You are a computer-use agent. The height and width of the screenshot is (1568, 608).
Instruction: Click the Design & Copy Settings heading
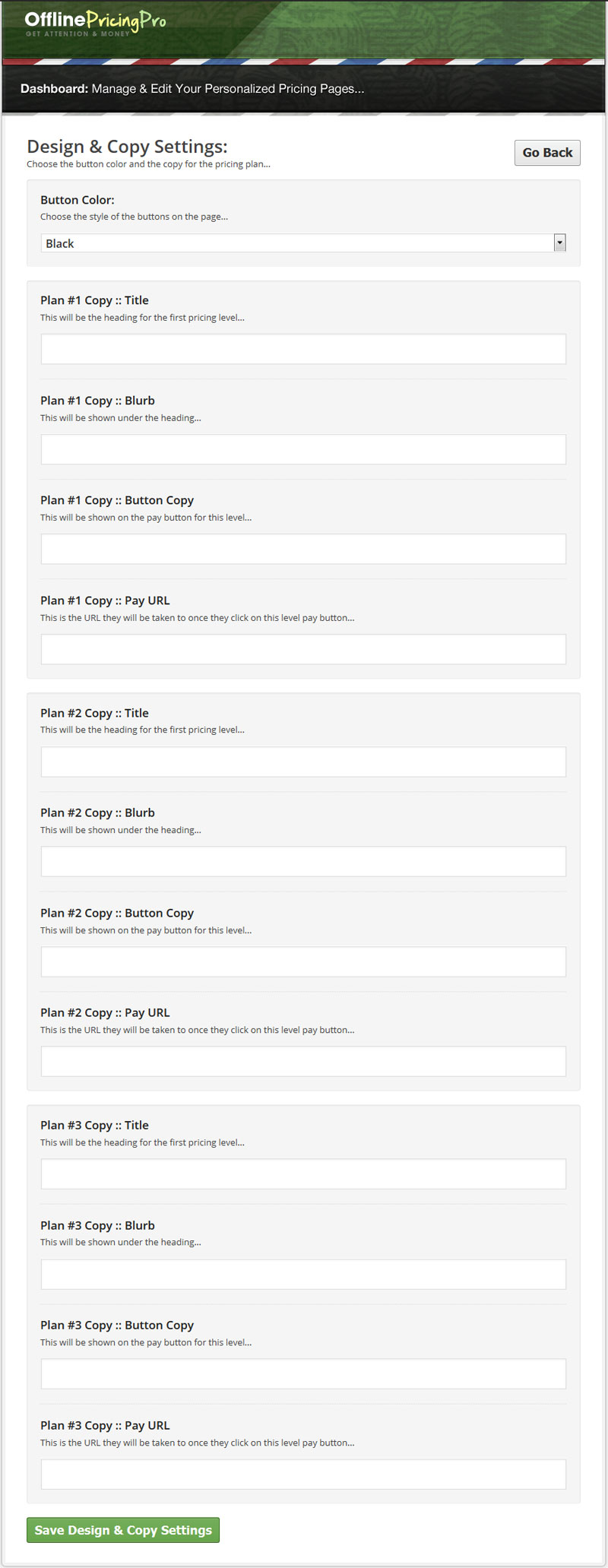click(x=127, y=147)
